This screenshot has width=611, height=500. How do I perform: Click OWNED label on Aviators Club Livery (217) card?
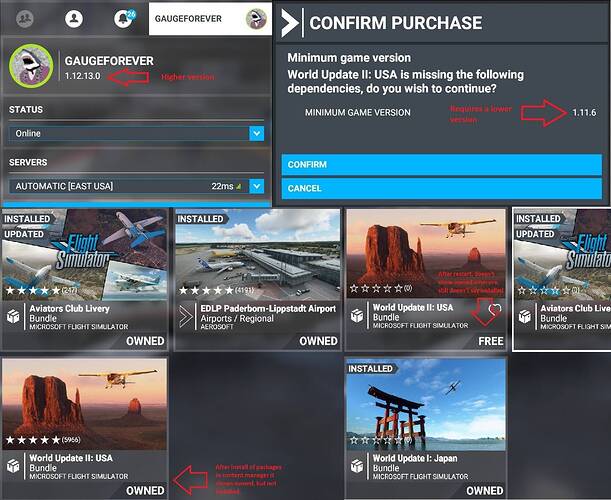tap(145, 341)
